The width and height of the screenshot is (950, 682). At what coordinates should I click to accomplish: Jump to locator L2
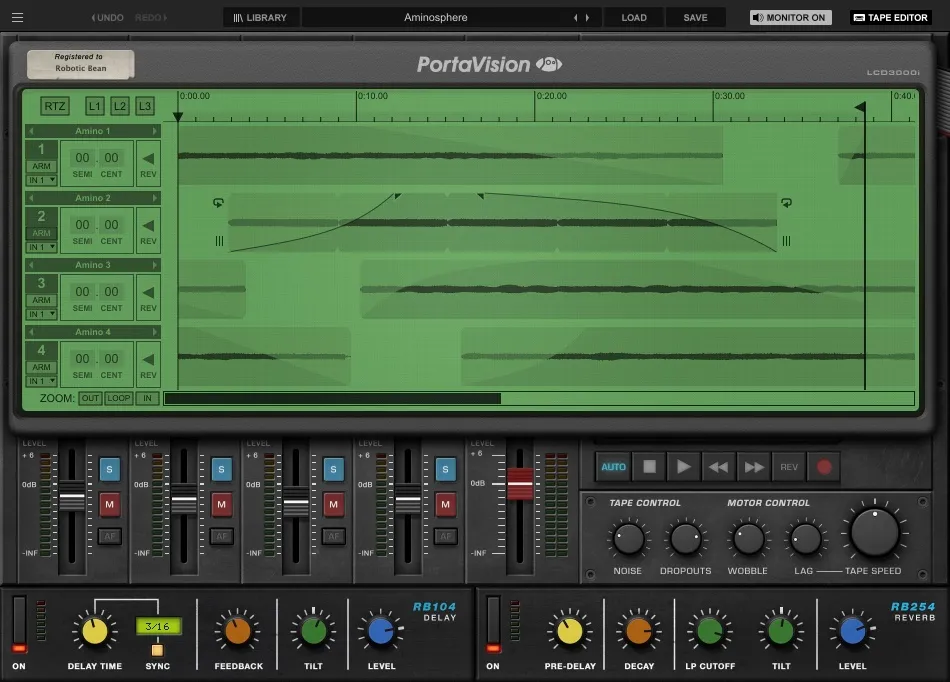(120, 107)
